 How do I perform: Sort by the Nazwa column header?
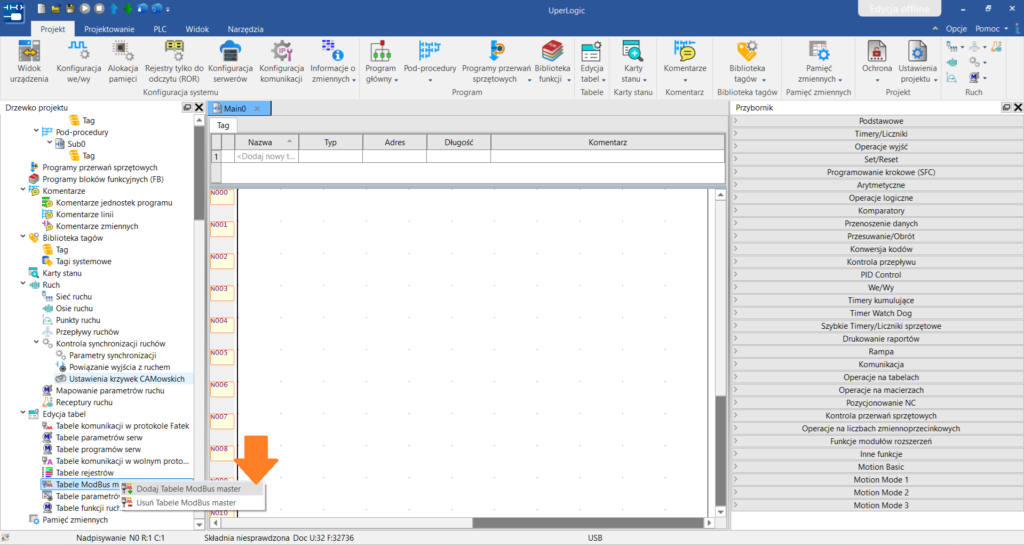[266, 142]
